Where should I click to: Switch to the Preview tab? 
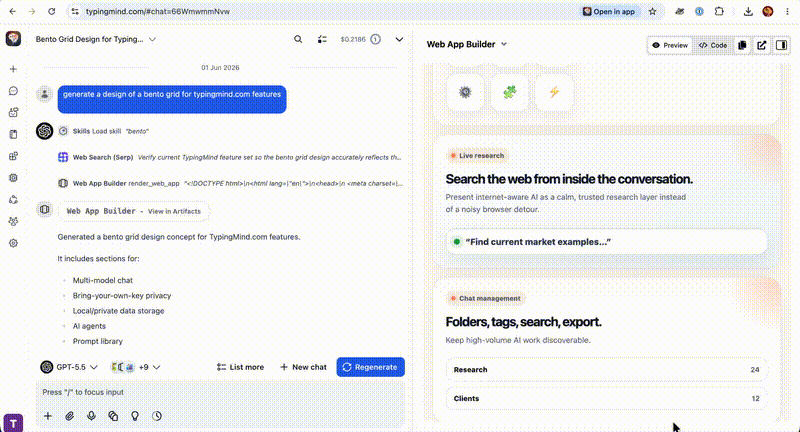[670, 45]
